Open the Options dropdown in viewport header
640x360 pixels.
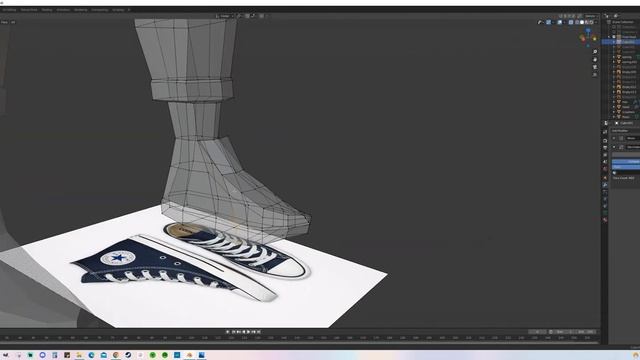pyautogui.click(x=591, y=16)
